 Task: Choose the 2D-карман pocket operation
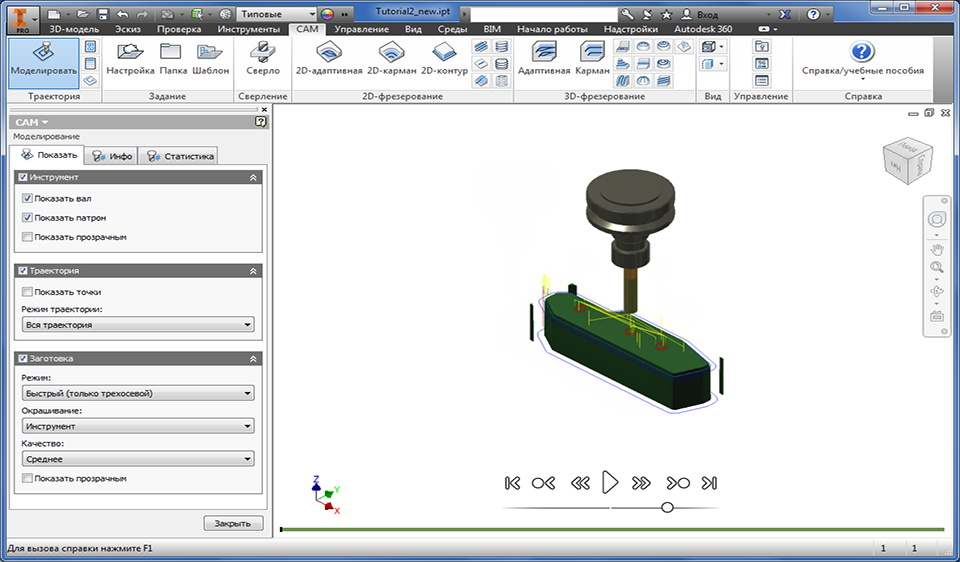tap(392, 59)
